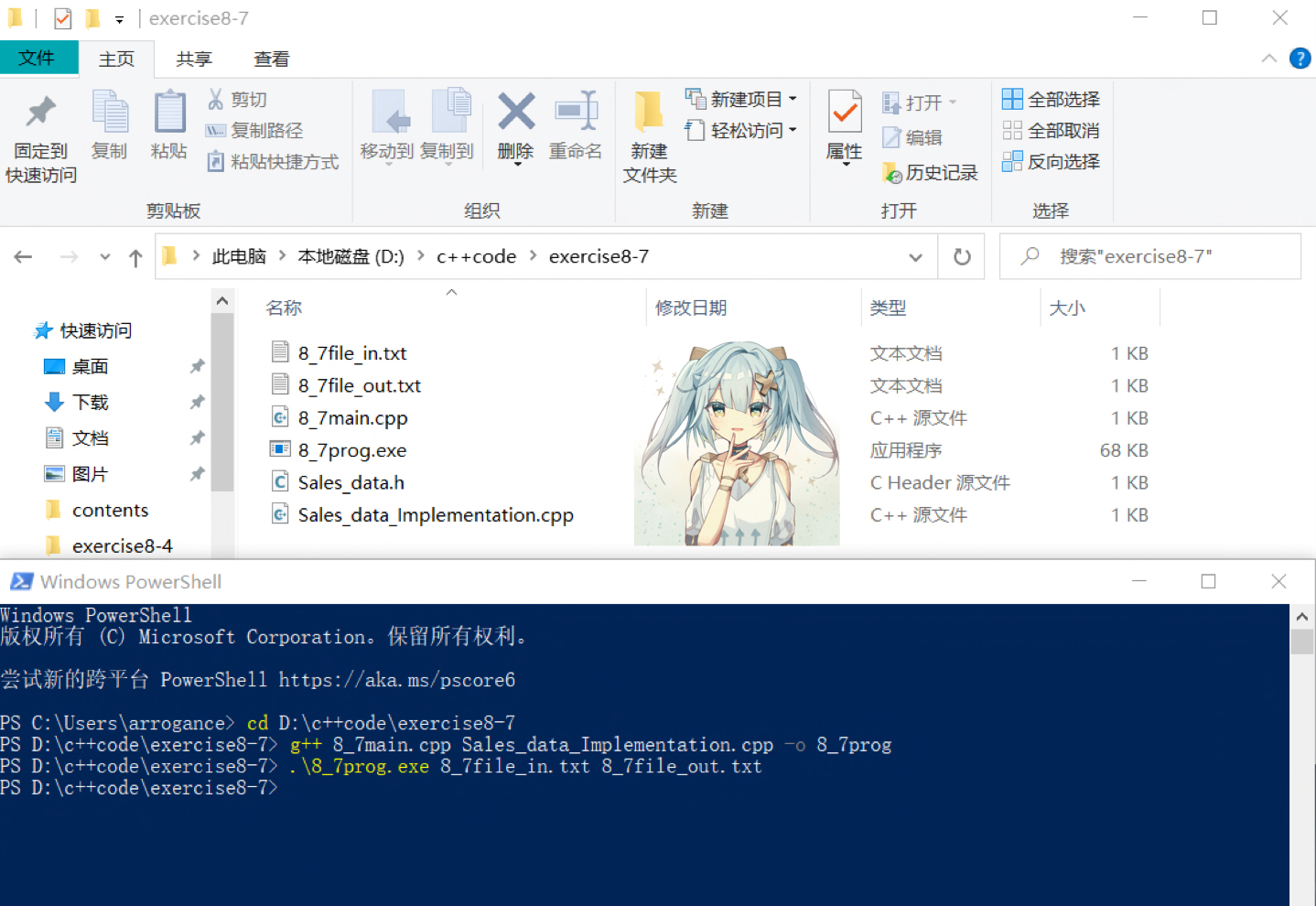Open the blue Help question mark icon
Image resolution: width=1316 pixels, height=906 pixels.
point(1300,59)
